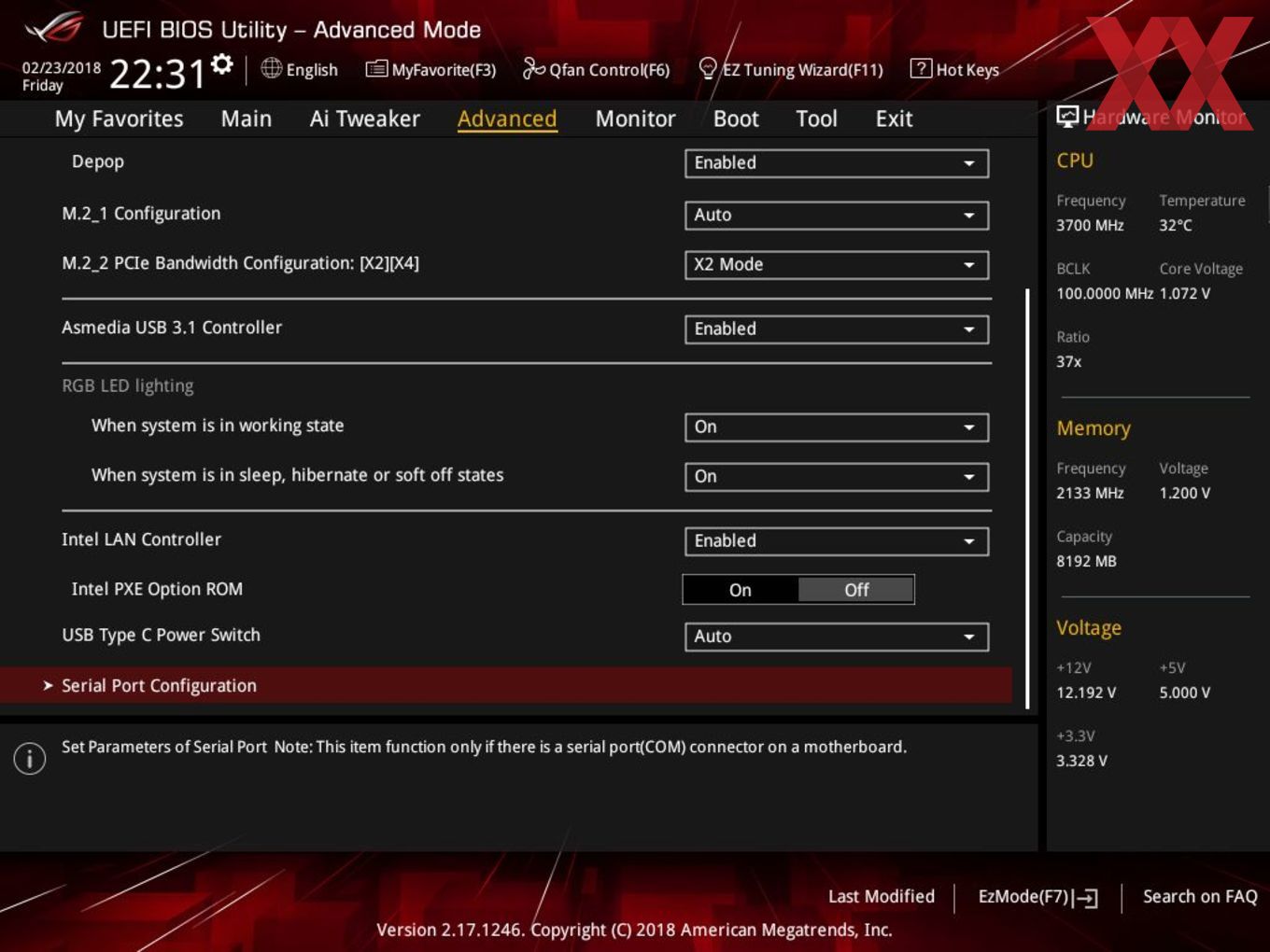Click the settings list scrollbar

pyautogui.click(x=1027, y=498)
